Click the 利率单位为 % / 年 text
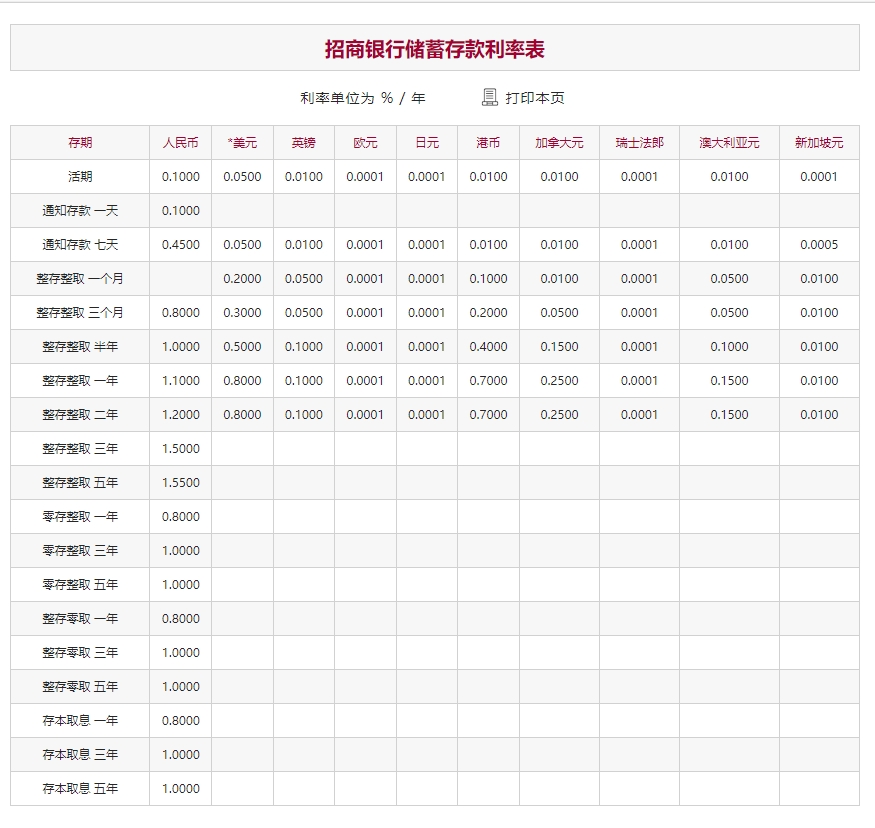 (362, 98)
